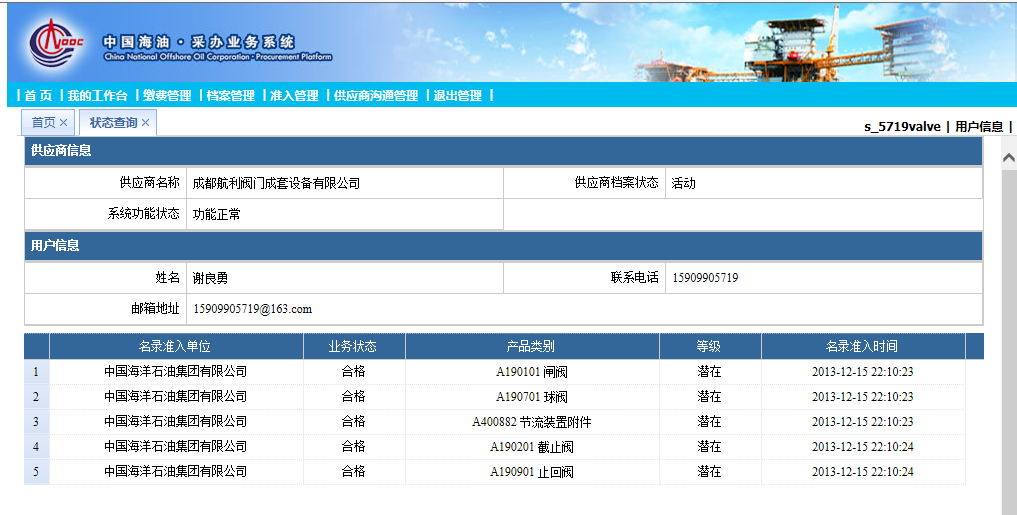The height and width of the screenshot is (515, 1017).
Task: Click the name 谢良勇
Action: pyautogui.click(x=210, y=278)
